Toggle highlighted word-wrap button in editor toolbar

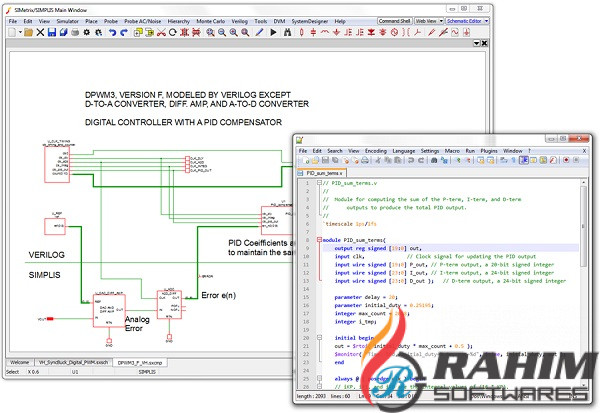[x=524, y=160]
